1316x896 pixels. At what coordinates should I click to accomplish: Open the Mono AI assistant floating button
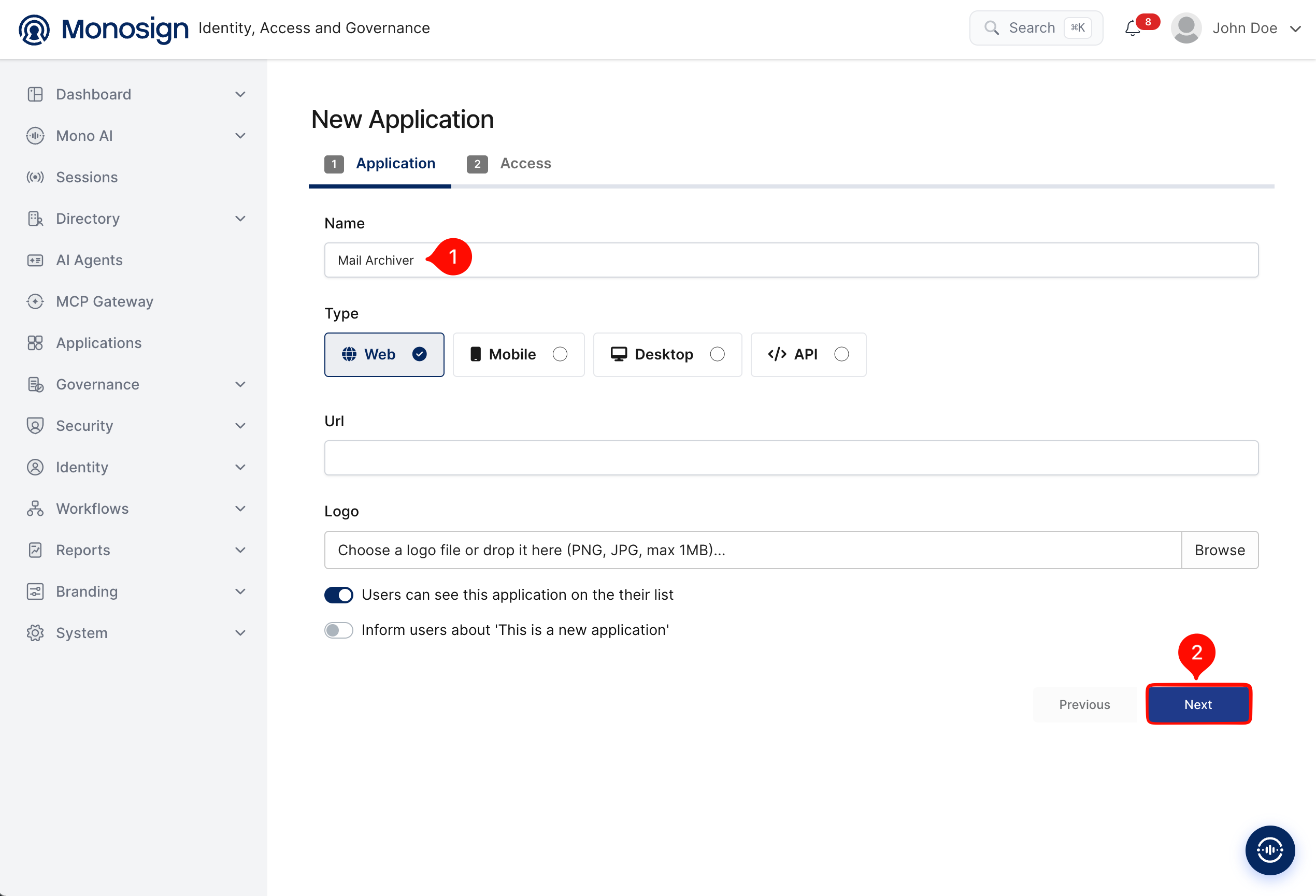1270,849
